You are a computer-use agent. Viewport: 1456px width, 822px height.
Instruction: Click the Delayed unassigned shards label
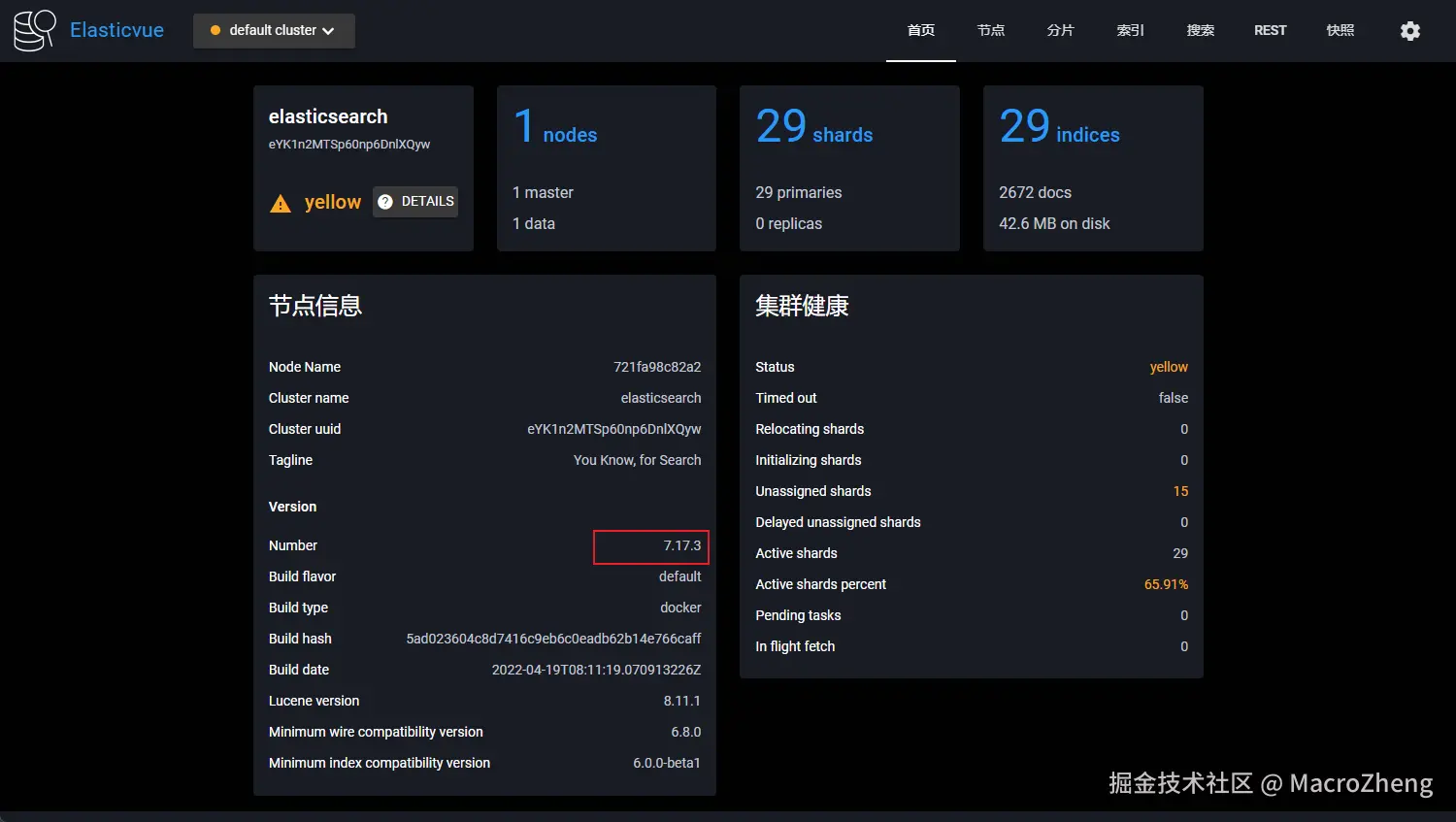[x=838, y=522]
